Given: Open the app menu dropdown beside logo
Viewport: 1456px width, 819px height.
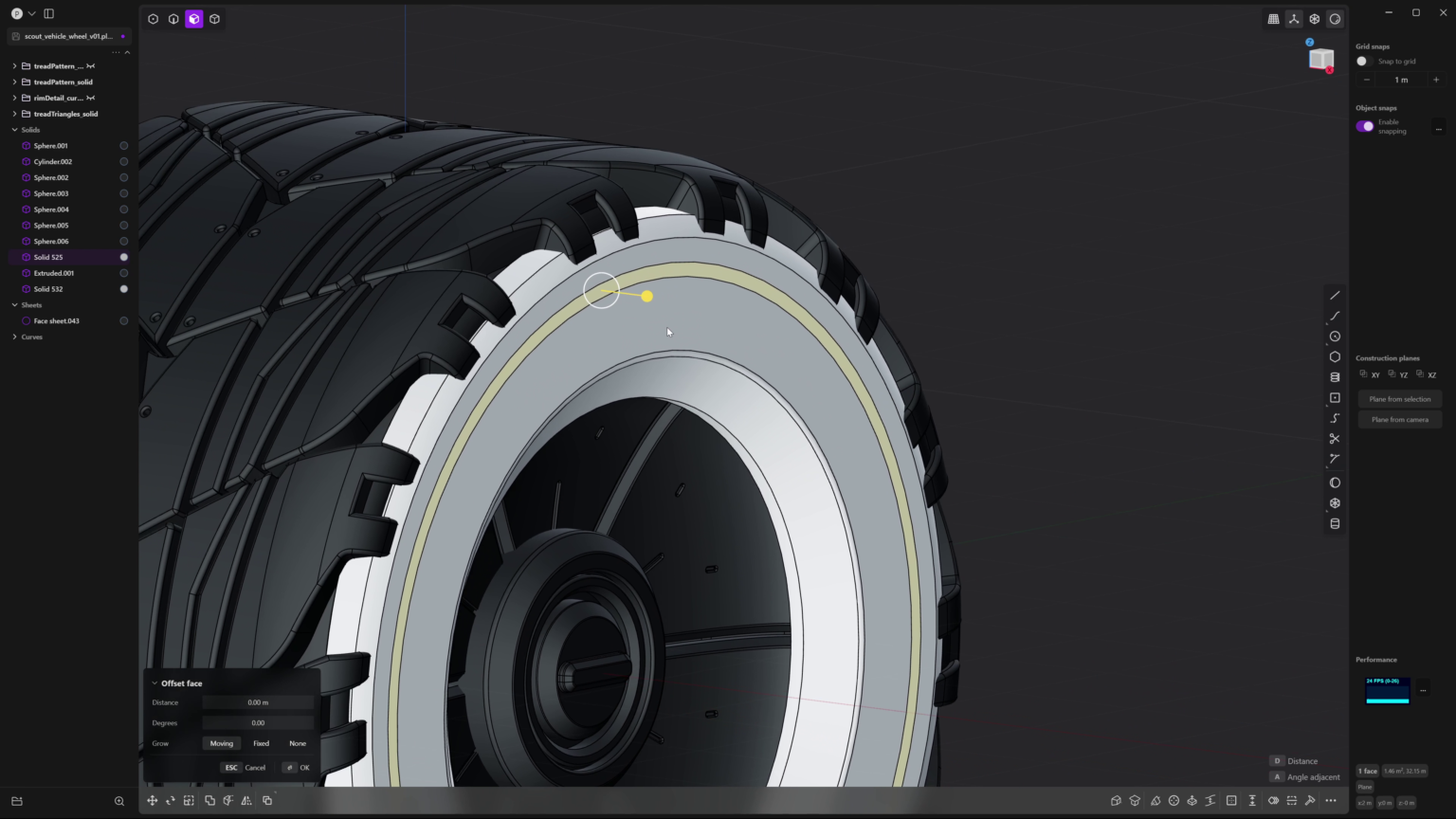Looking at the screenshot, I should pos(31,13).
